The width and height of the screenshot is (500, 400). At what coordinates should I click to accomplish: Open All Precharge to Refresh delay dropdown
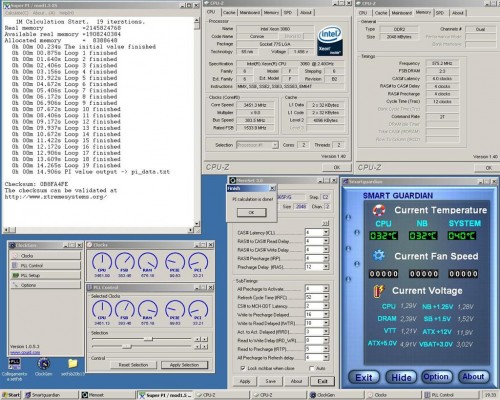click(326, 358)
